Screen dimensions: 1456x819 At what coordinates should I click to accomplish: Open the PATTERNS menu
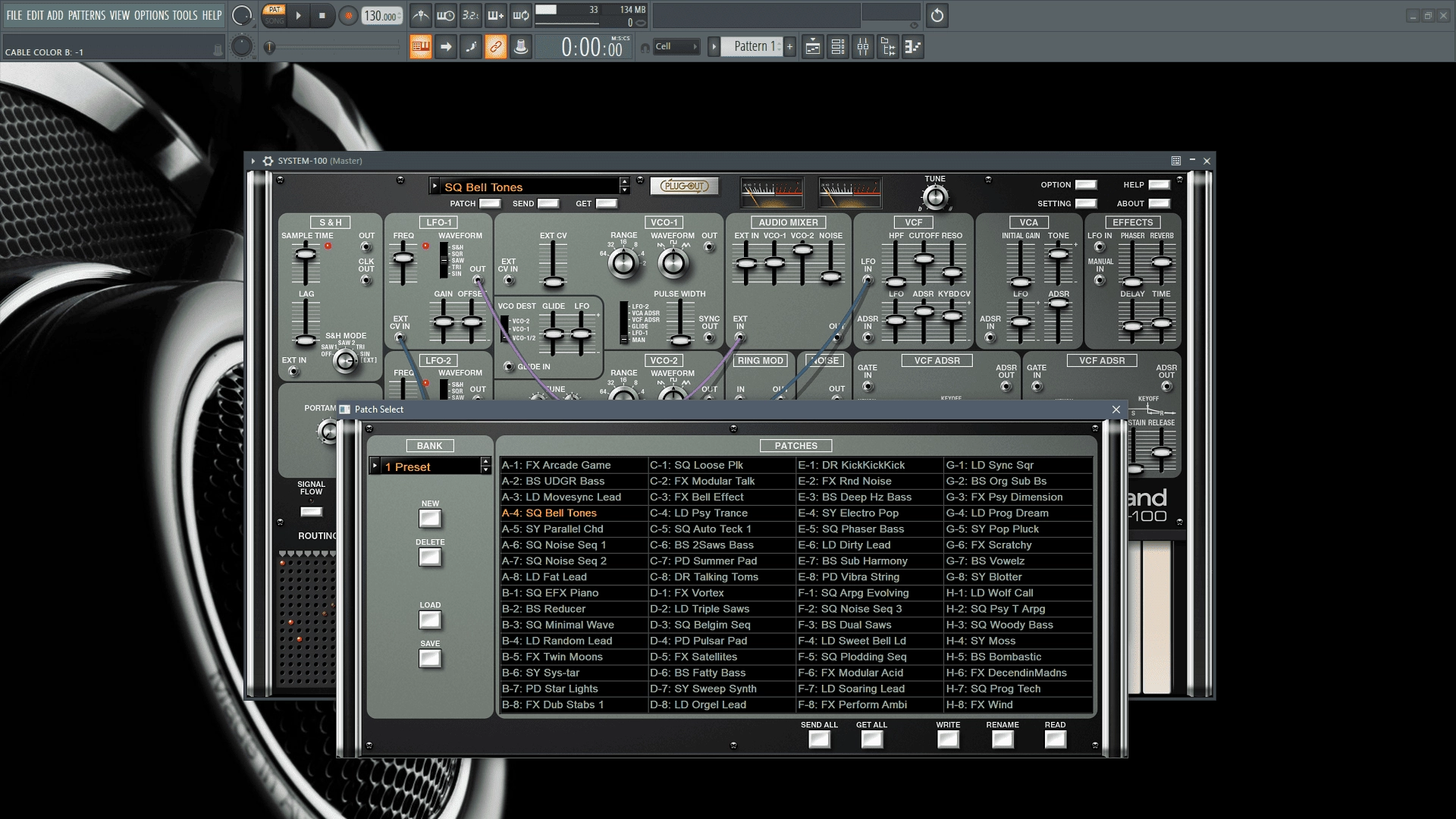[x=86, y=15]
